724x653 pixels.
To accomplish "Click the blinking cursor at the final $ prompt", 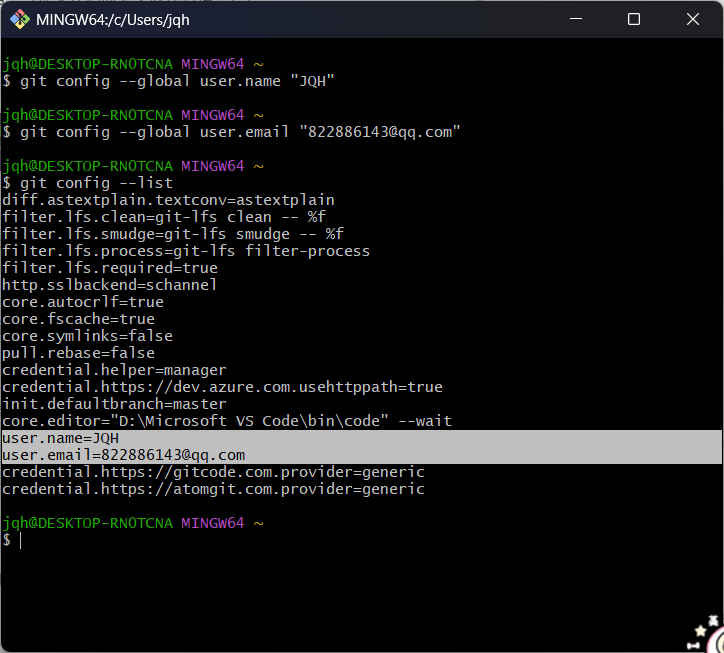I will click(x=21, y=540).
